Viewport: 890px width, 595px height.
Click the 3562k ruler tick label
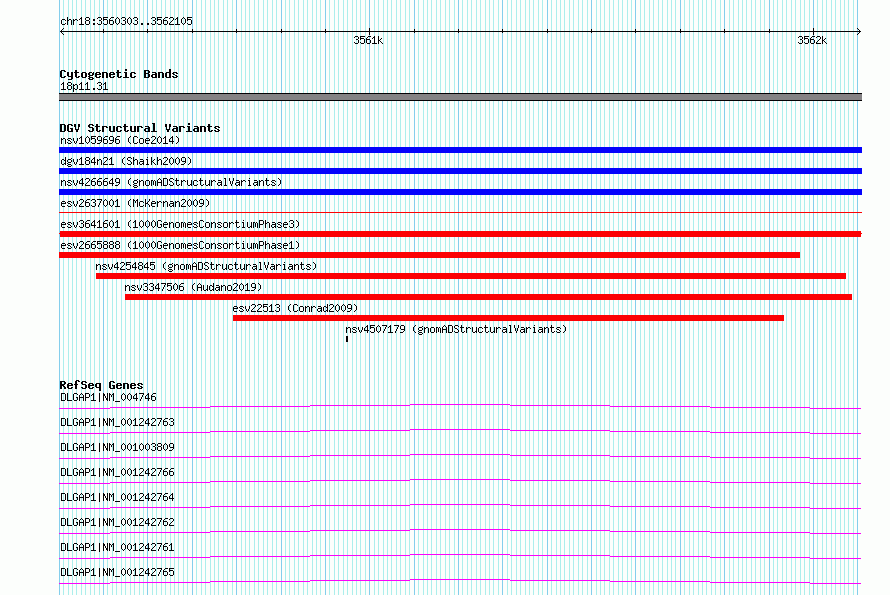[812, 40]
